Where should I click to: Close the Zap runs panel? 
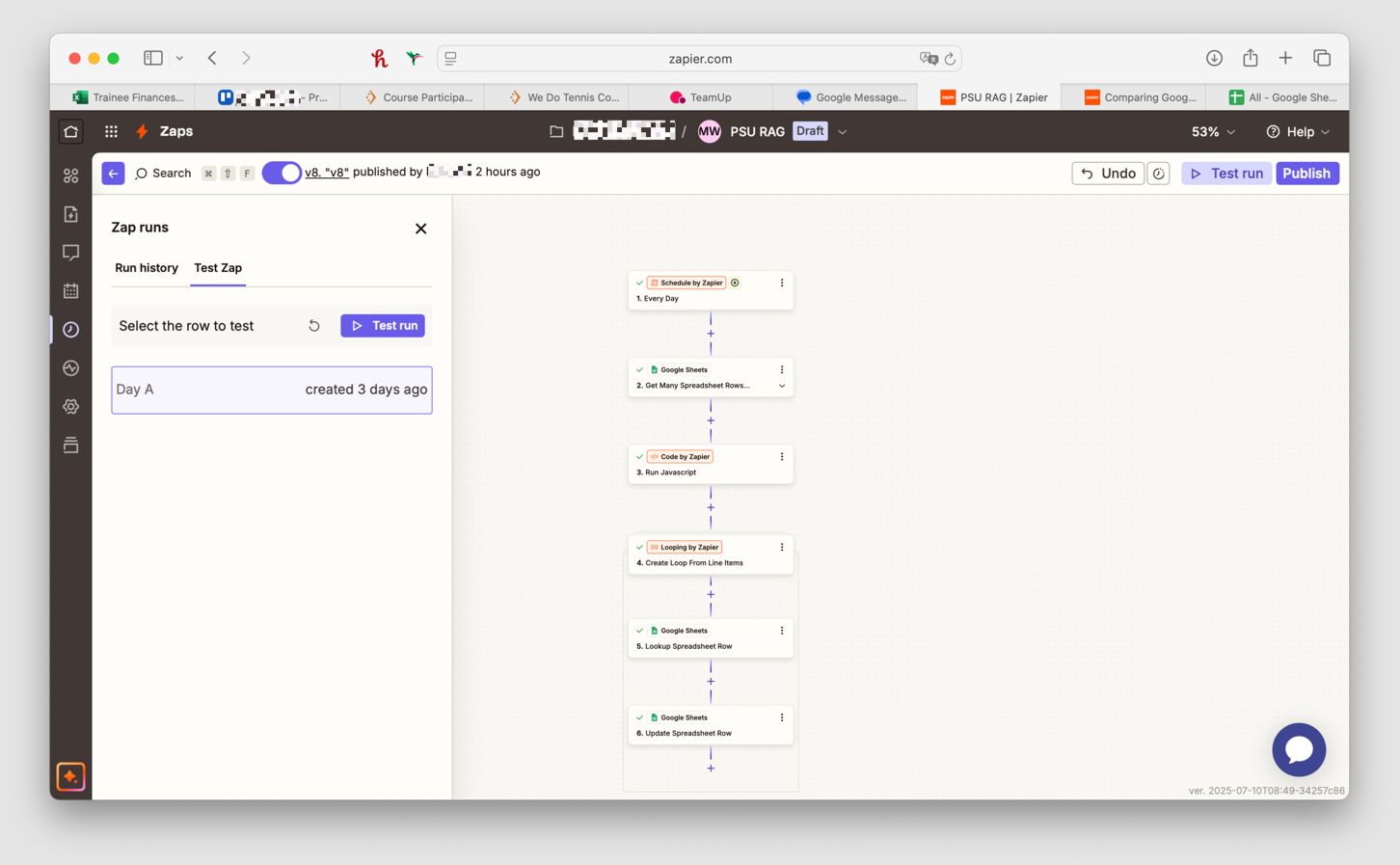(x=420, y=229)
